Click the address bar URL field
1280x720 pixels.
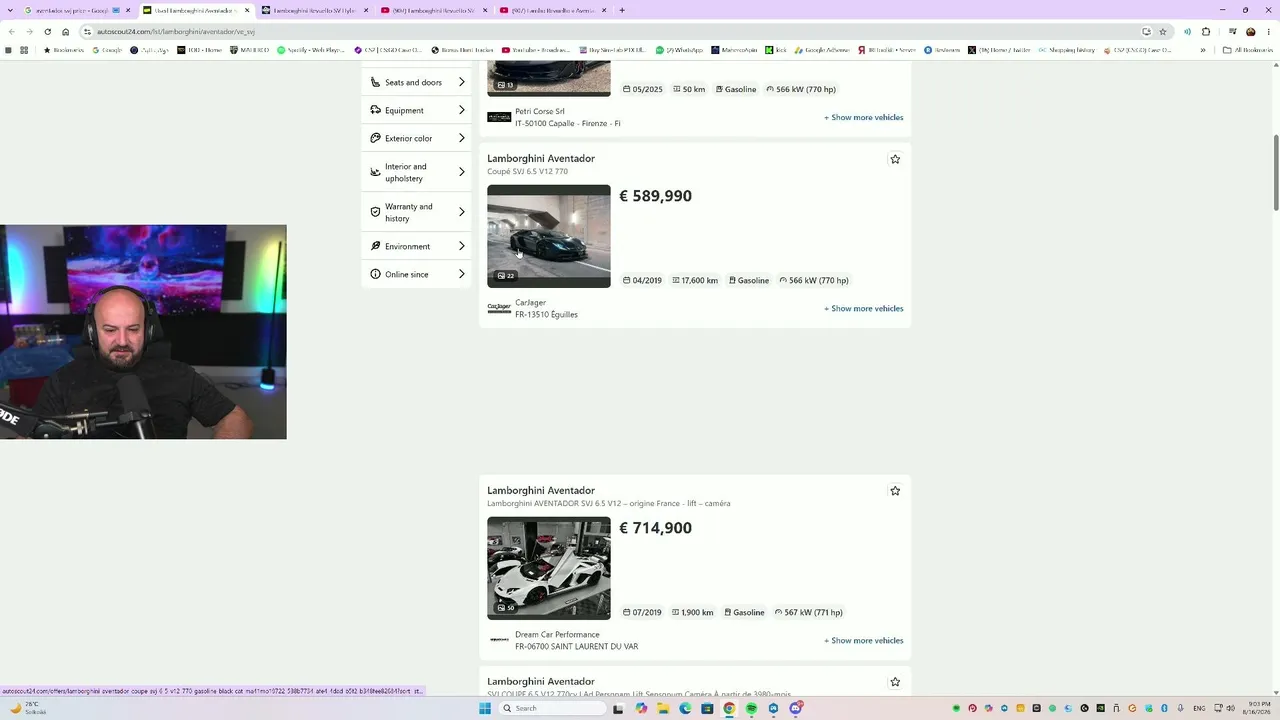coord(610,31)
